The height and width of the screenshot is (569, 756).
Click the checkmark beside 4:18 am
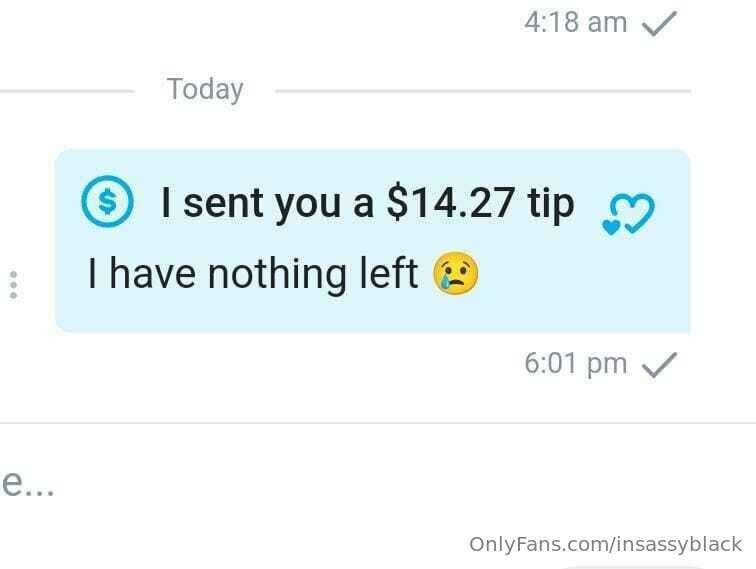(x=660, y=24)
